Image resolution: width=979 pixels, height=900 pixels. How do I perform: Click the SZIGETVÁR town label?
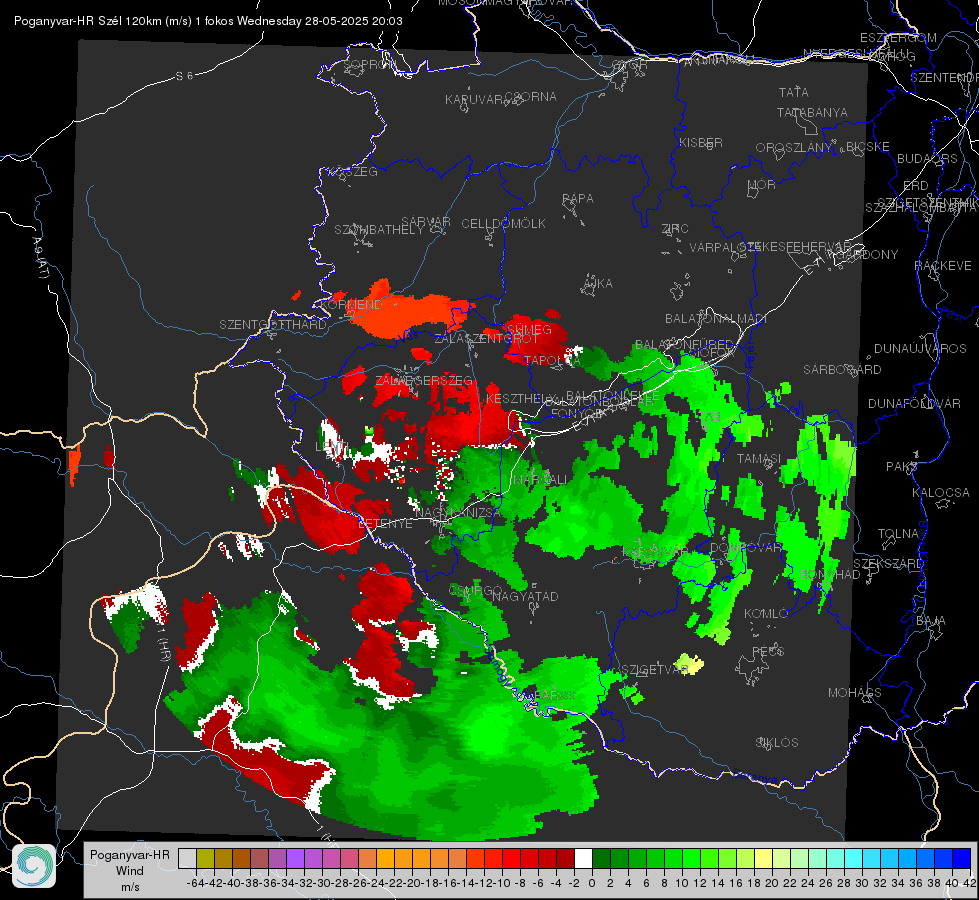tap(655, 670)
